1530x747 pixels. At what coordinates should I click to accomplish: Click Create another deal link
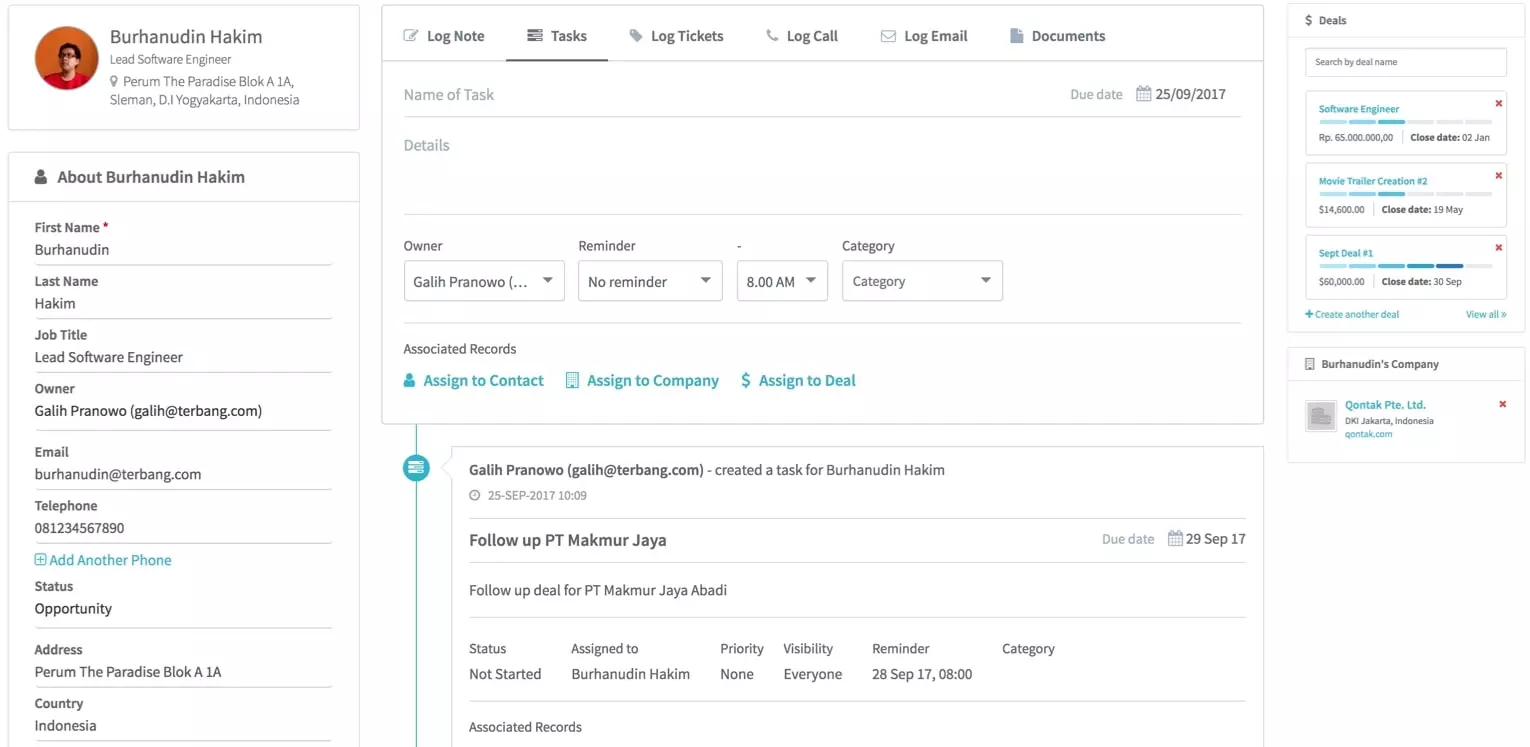tap(1352, 314)
